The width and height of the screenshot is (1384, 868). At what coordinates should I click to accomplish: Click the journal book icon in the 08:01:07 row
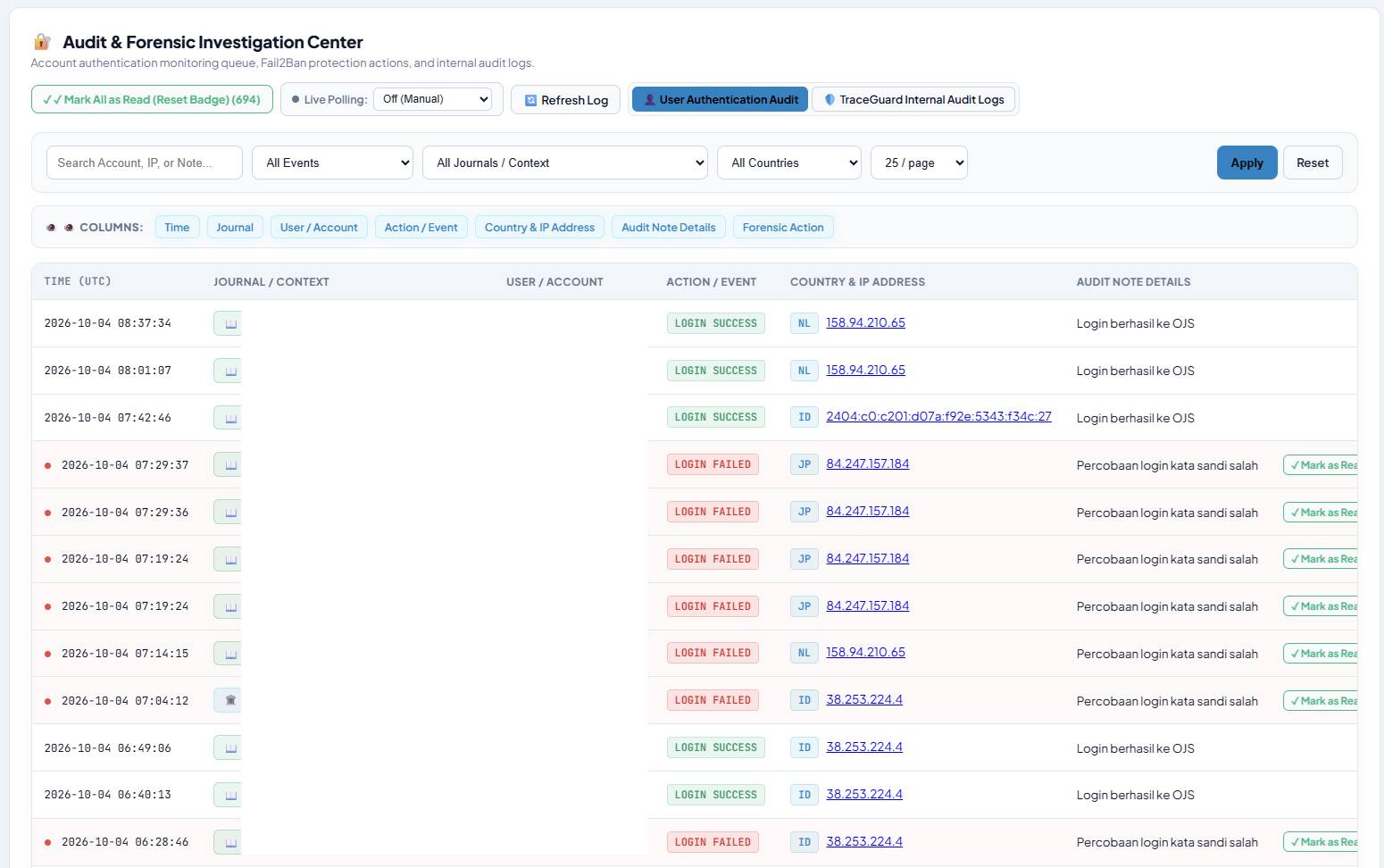tap(230, 371)
